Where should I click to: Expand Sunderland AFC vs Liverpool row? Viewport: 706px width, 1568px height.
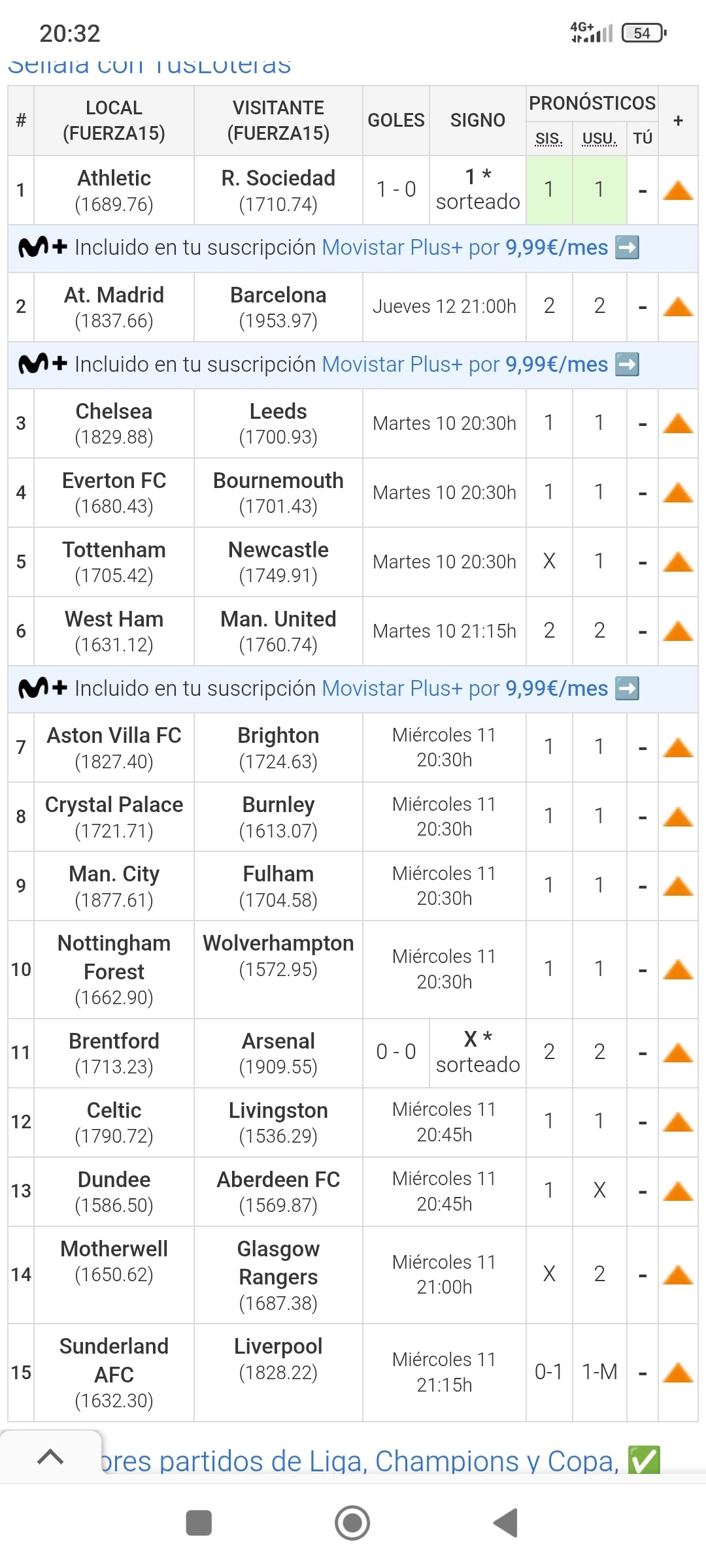pyautogui.click(x=678, y=1373)
